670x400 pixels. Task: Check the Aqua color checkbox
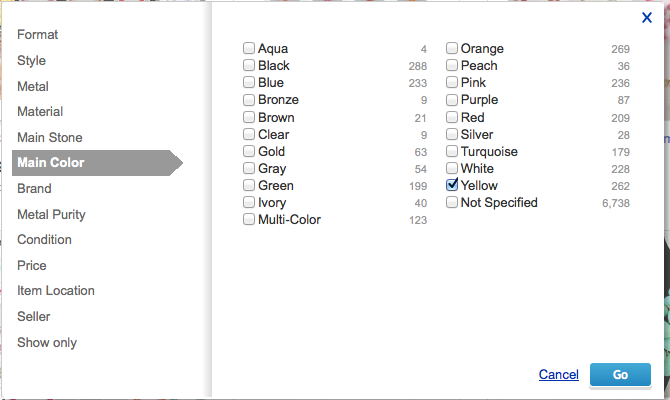[x=249, y=49]
